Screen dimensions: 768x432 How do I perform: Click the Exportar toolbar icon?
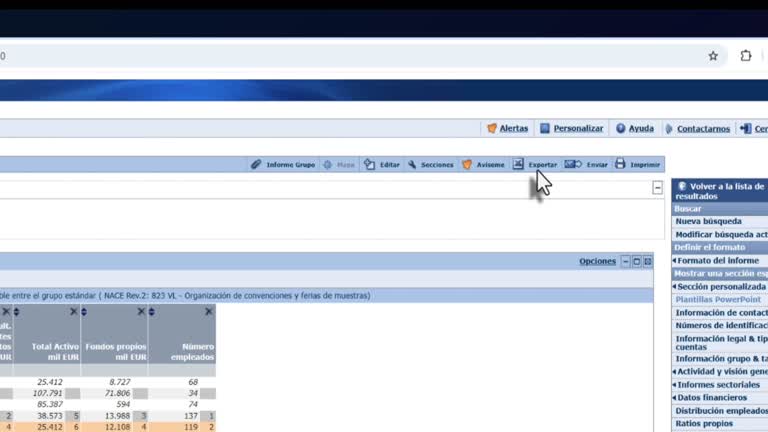click(518, 164)
